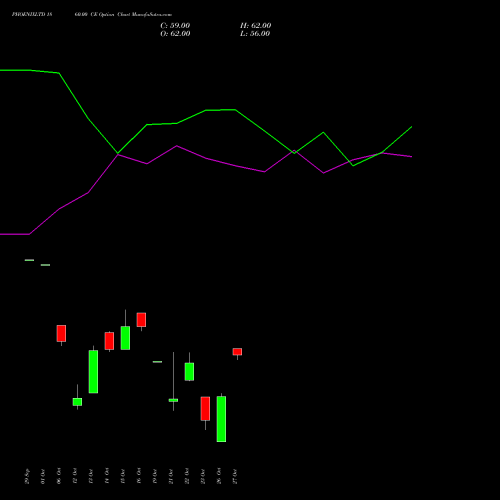Click the low value L: 56.00
Screen dimensions: 500x500
(255, 34)
